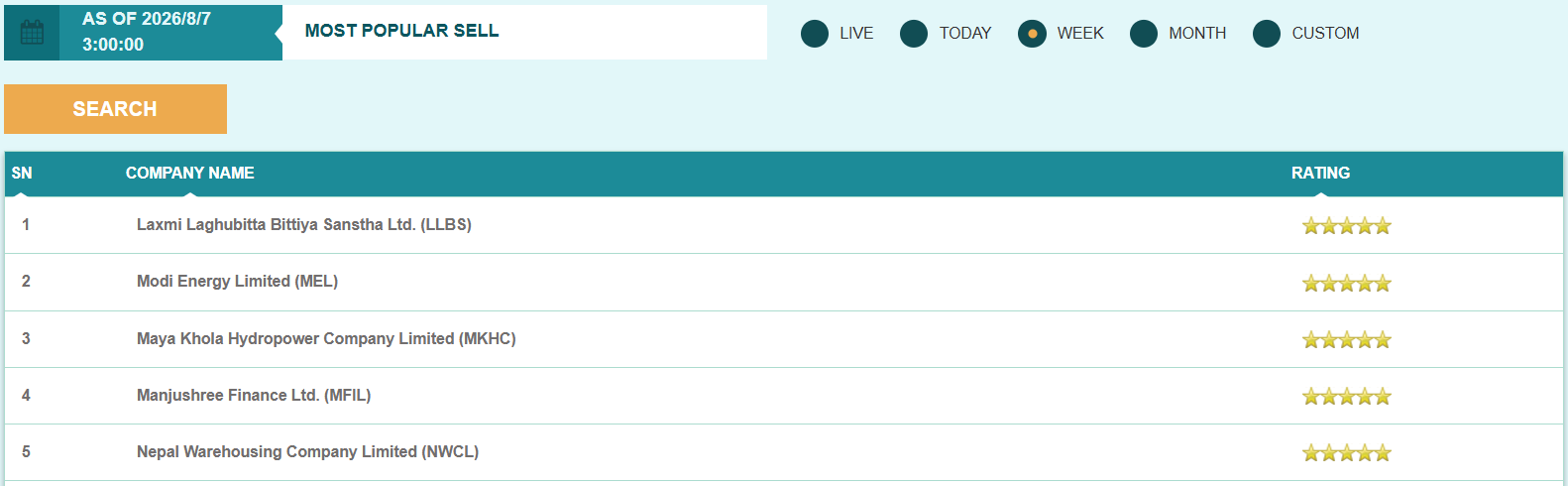
Task: Select the TODAY radio option
Action: tap(914, 34)
